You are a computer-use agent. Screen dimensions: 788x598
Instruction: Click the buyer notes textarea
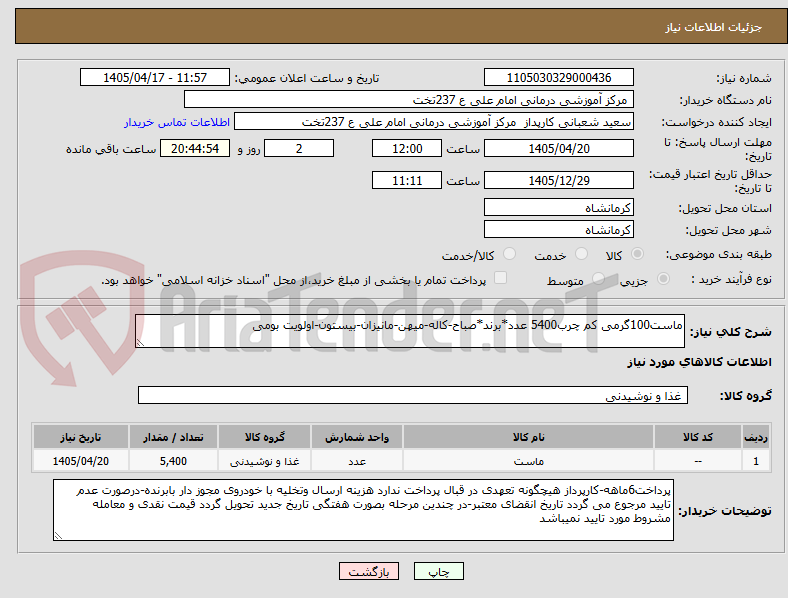(x=363, y=510)
